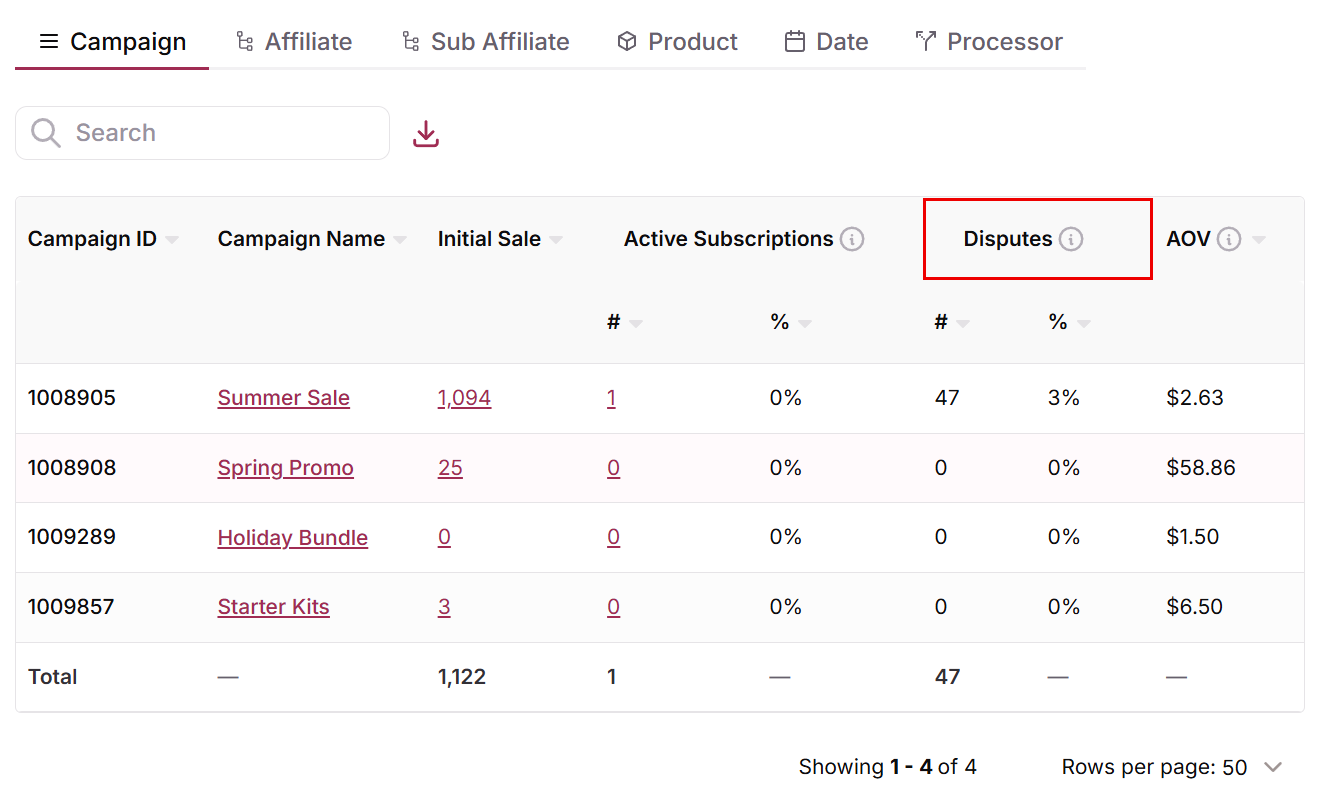The width and height of the screenshot is (1320, 812).
Task: Focus the Search input field
Action: [202, 133]
